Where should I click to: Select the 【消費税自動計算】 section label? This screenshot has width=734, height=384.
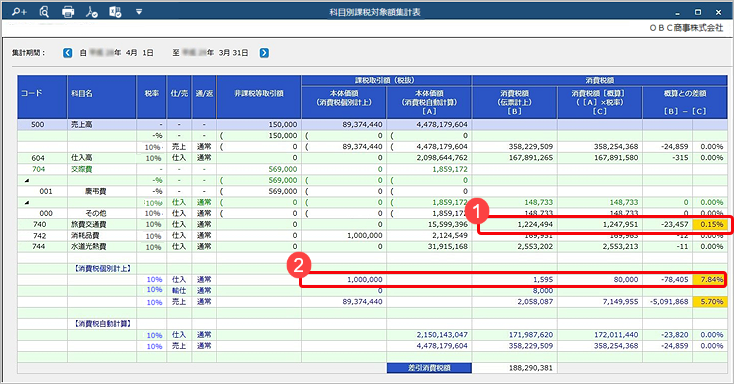(102, 324)
